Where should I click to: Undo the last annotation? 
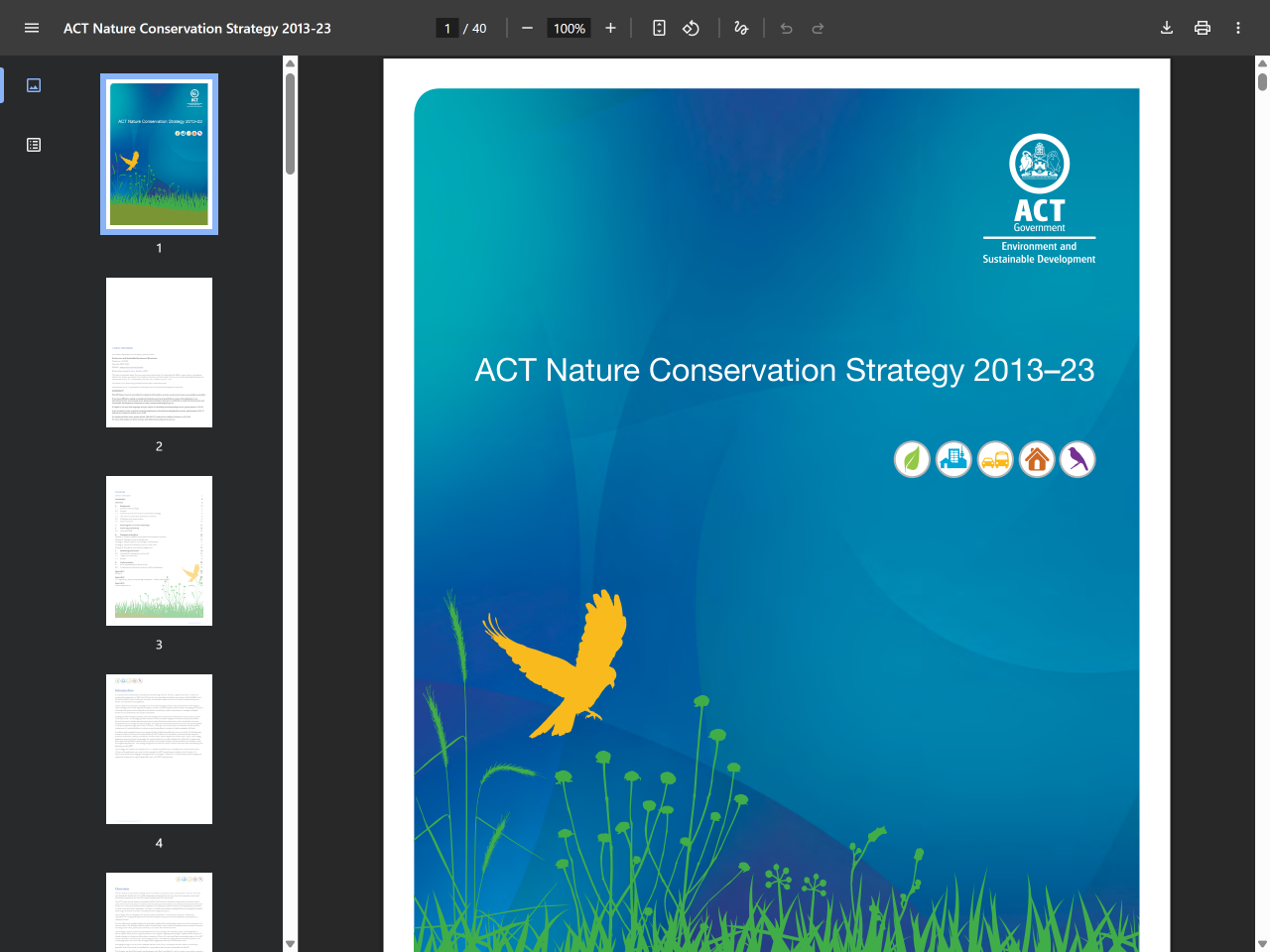tap(786, 28)
